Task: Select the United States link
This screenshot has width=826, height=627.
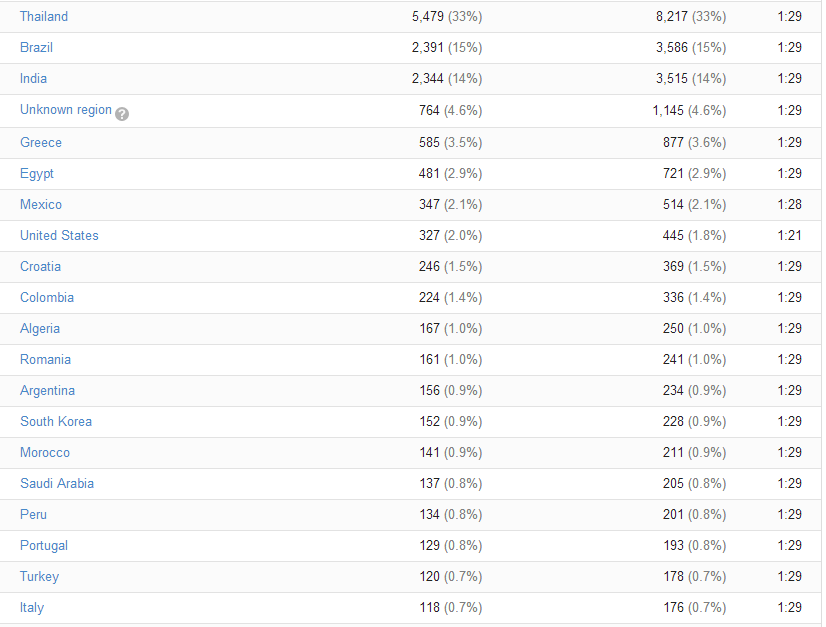Action: tap(59, 236)
